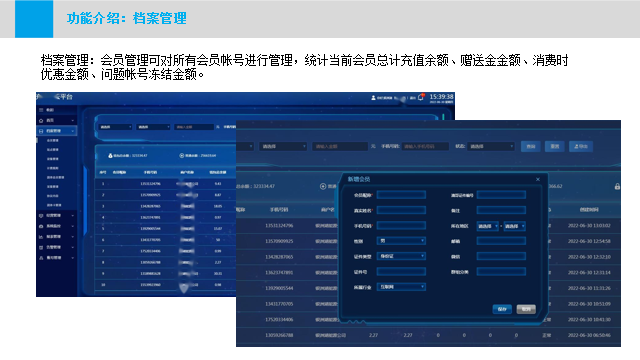Focus the 证件号 input field

tap(401, 272)
